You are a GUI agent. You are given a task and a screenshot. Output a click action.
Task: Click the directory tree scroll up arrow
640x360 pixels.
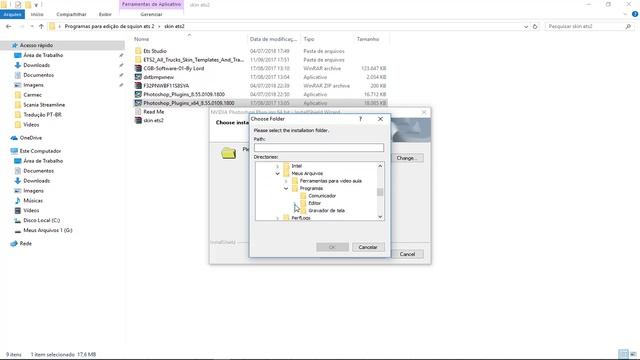[380, 166]
